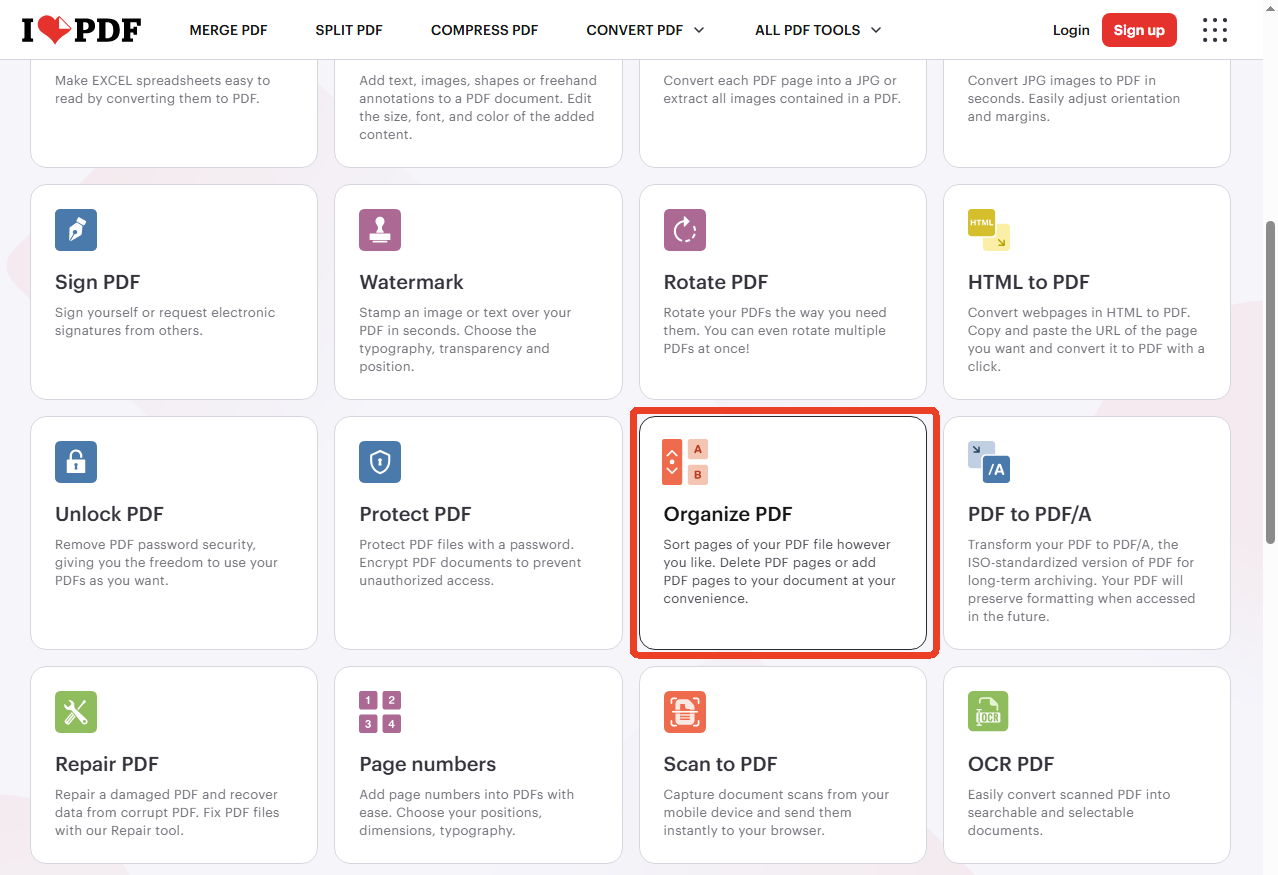Click the 'Make EXCEL spreadsheets easy' card text
This screenshot has height=875, width=1278.
[x=163, y=89]
